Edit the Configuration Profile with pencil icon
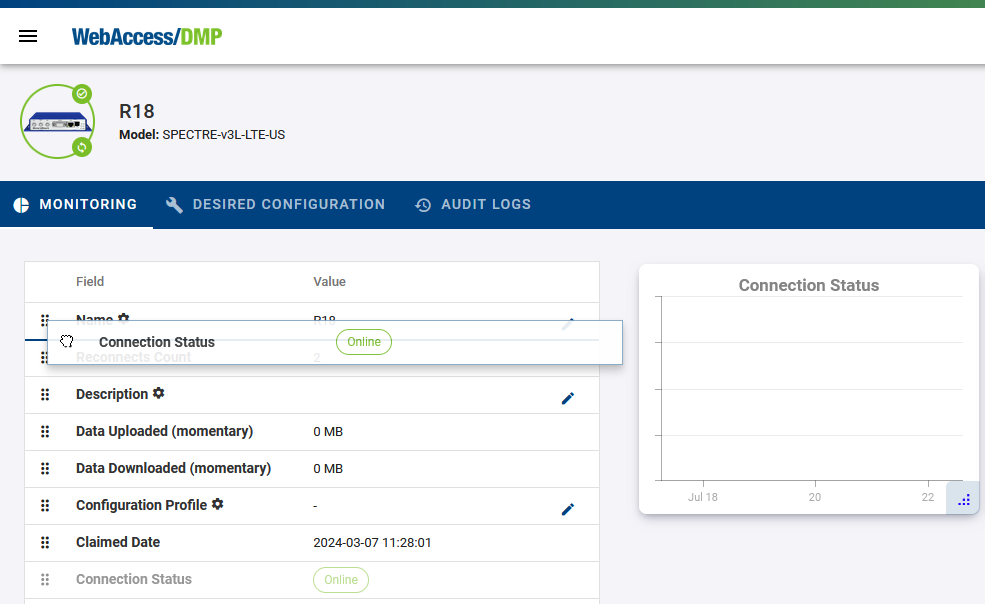 tap(568, 509)
